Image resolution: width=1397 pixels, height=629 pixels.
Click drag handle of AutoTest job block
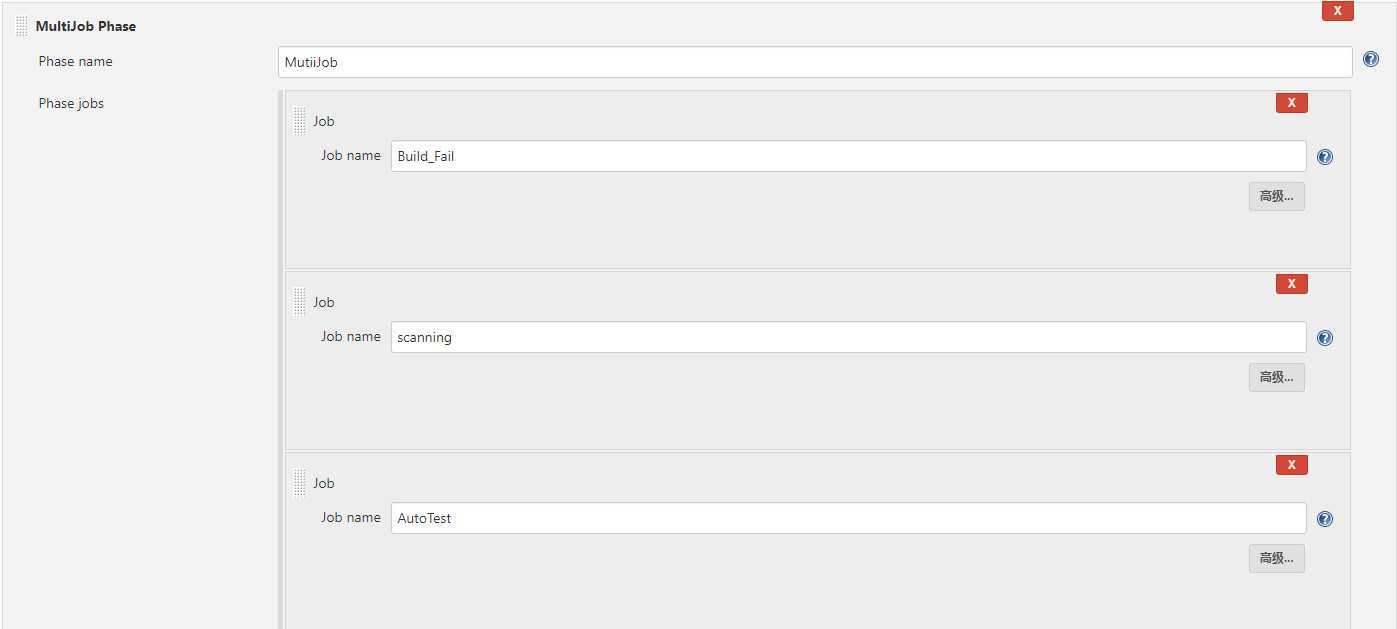click(300, 483)
